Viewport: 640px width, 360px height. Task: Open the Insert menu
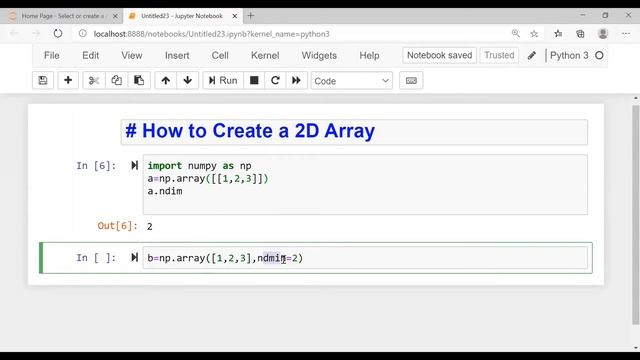click(x=177, y=56)
